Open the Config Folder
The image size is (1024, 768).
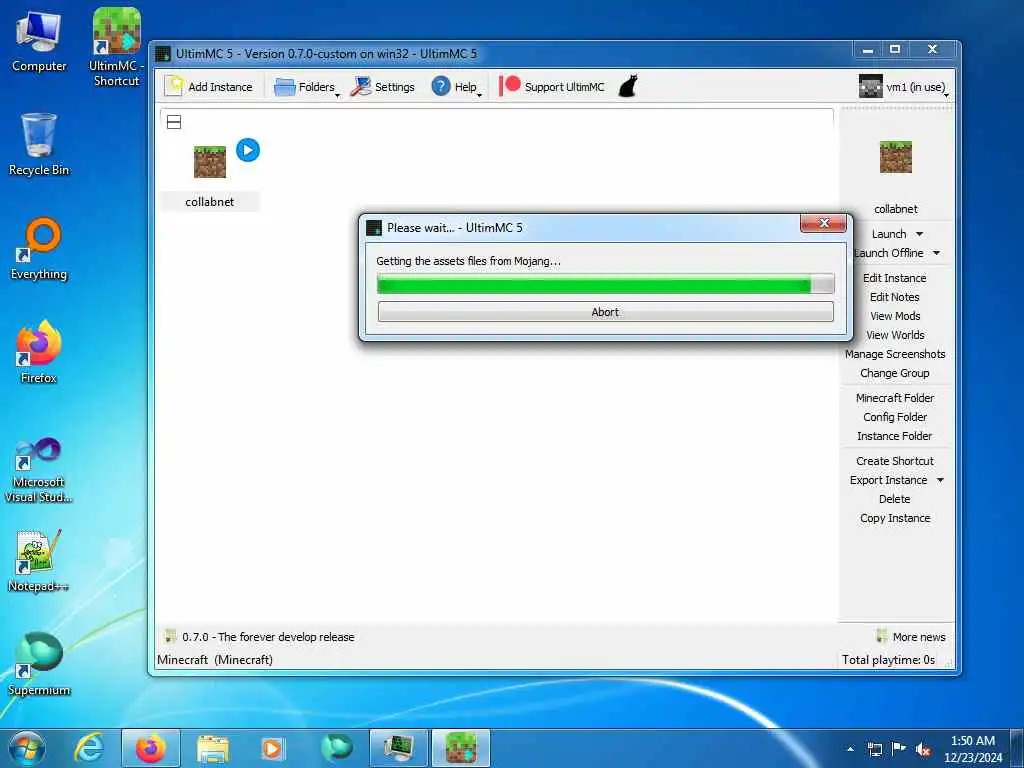(895, 416)
